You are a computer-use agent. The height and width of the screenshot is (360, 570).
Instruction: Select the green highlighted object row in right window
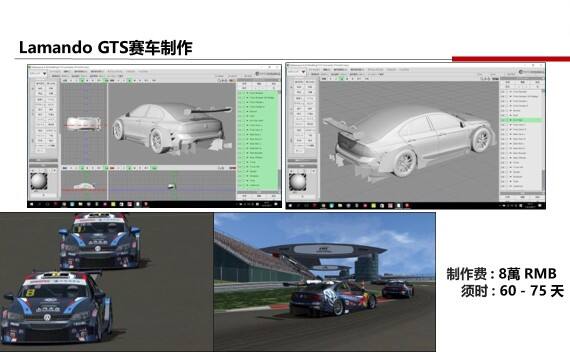(x=522, y=120)
